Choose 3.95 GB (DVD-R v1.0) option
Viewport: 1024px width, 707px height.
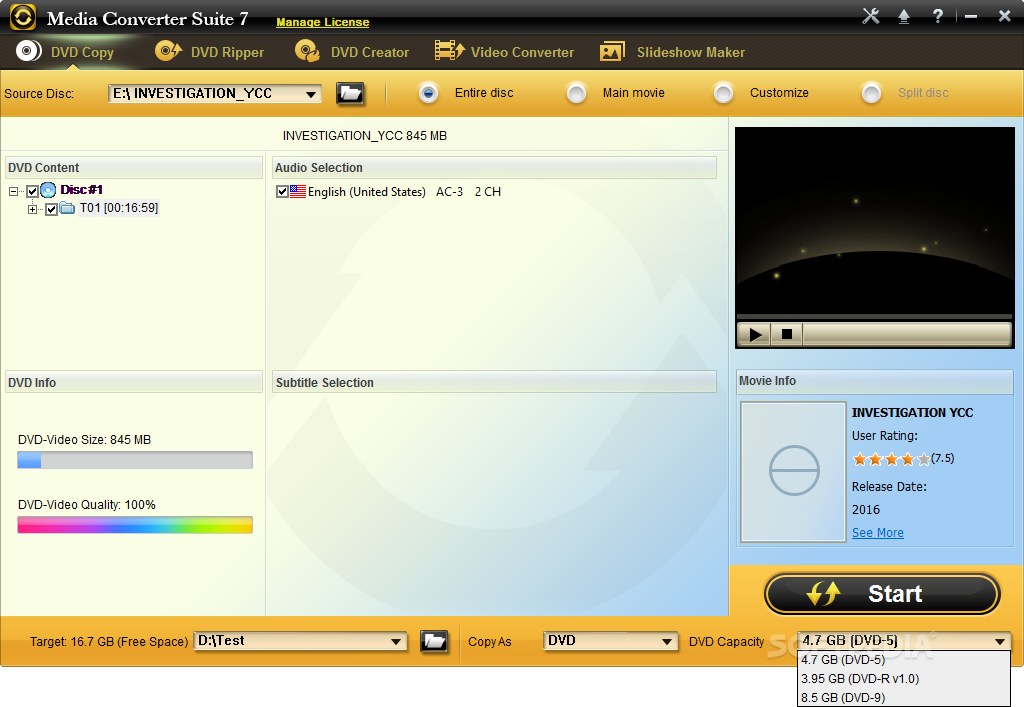904,679
